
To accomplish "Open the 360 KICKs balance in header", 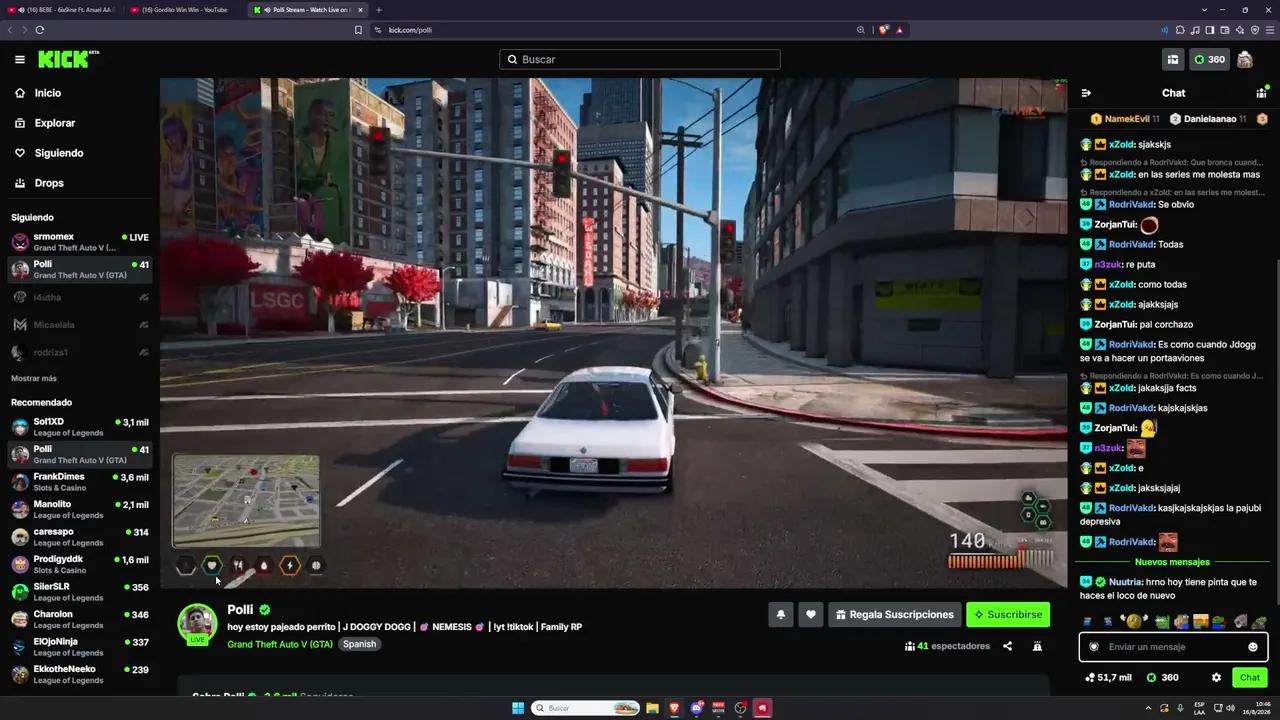I will pyautogui.click(x=1209, y=60).
